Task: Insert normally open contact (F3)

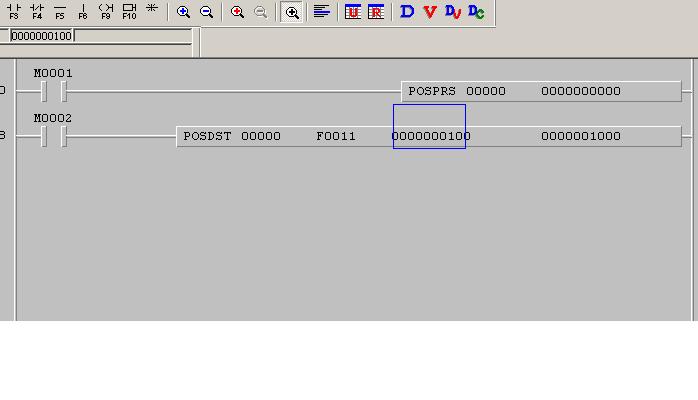Action: point(13,12)
